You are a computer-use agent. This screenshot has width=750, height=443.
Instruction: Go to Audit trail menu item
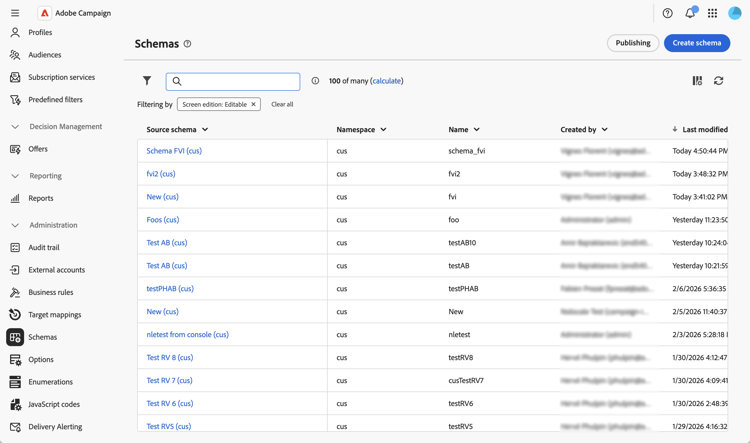point(44,247)
